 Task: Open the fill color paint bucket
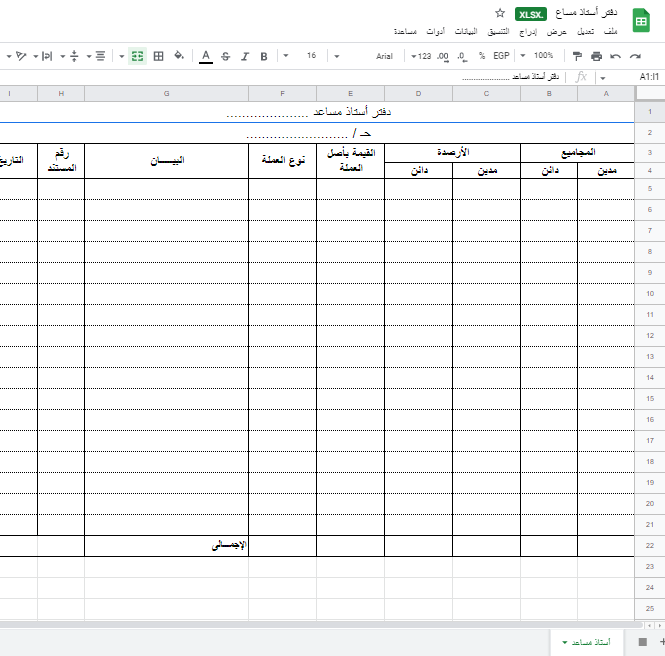click(179, 56)
